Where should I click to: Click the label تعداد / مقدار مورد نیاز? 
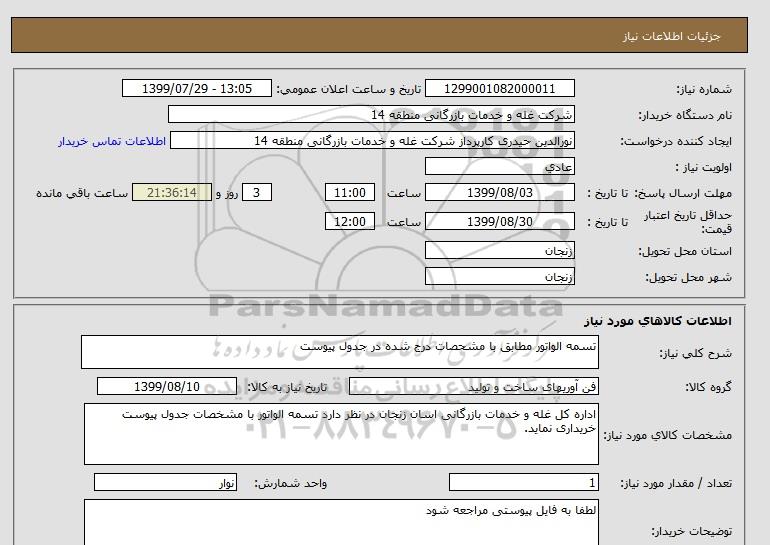click(676, 484)
